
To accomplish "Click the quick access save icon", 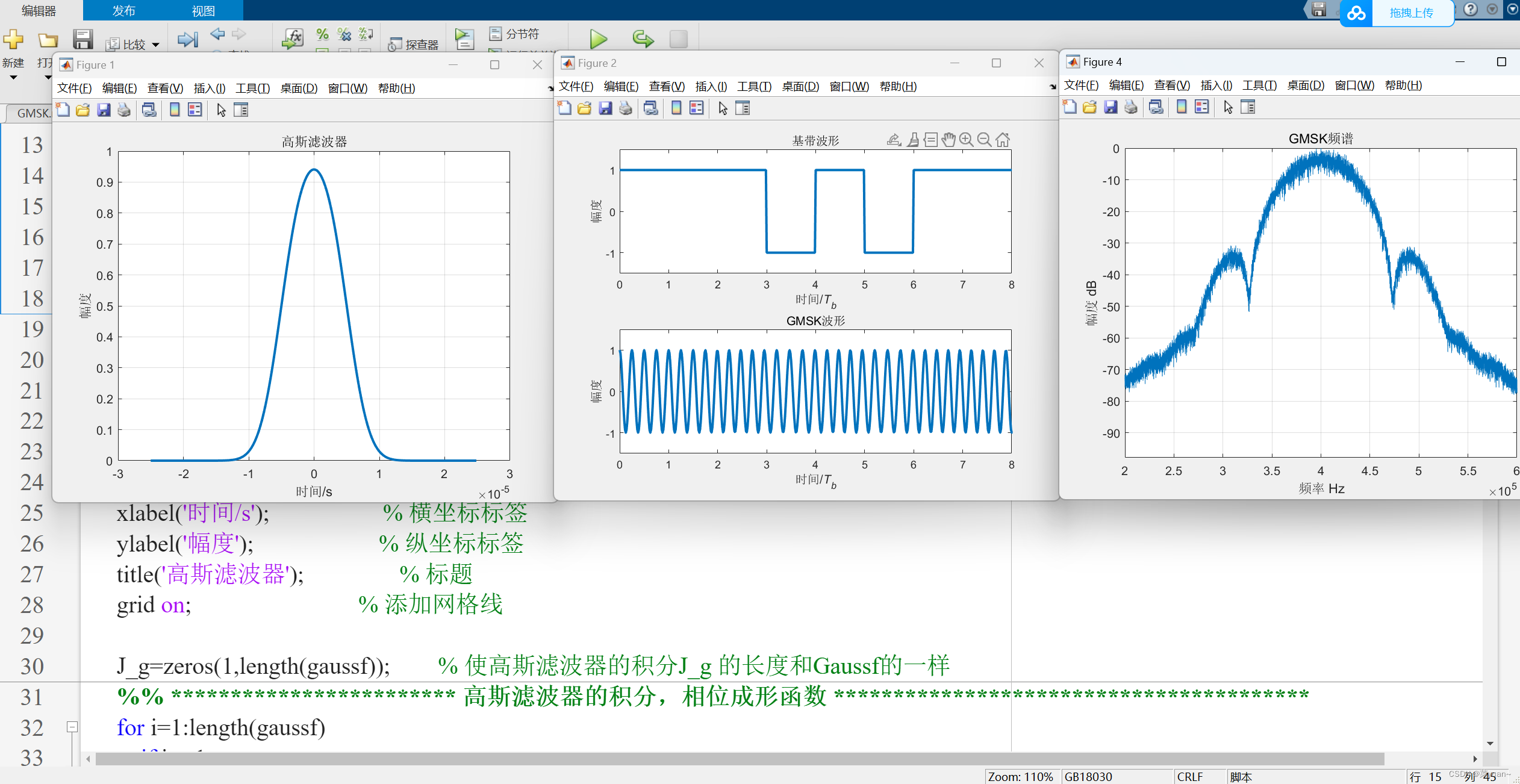I will (1319, 10).
